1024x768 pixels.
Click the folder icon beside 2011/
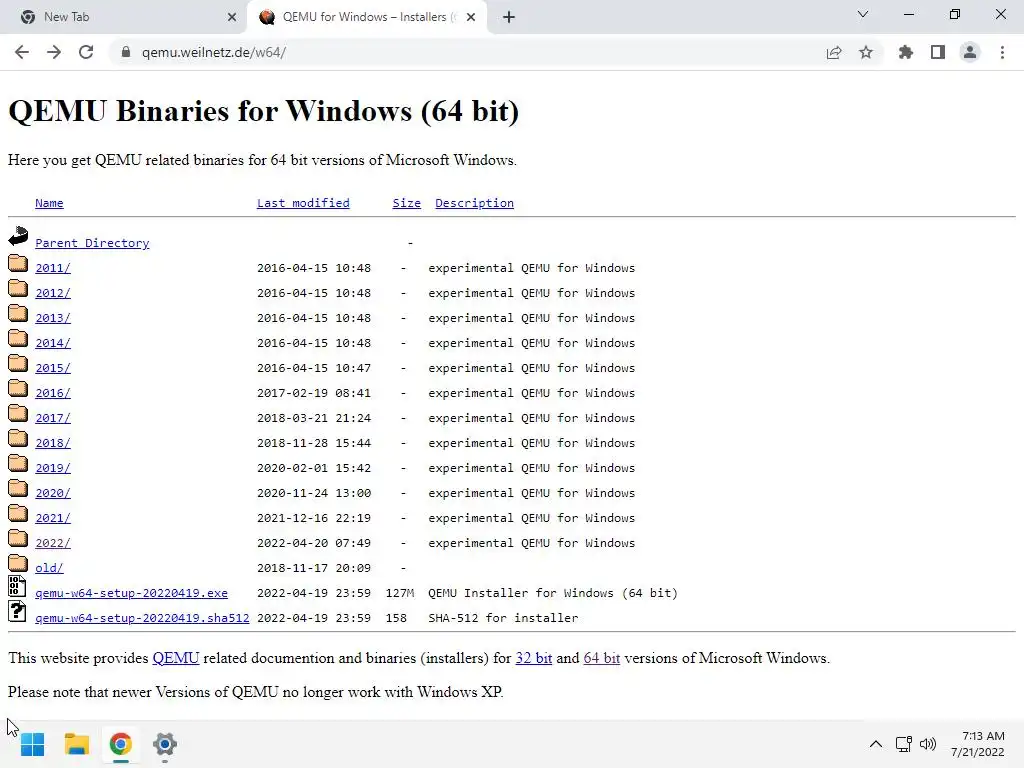tap(18, 263)
